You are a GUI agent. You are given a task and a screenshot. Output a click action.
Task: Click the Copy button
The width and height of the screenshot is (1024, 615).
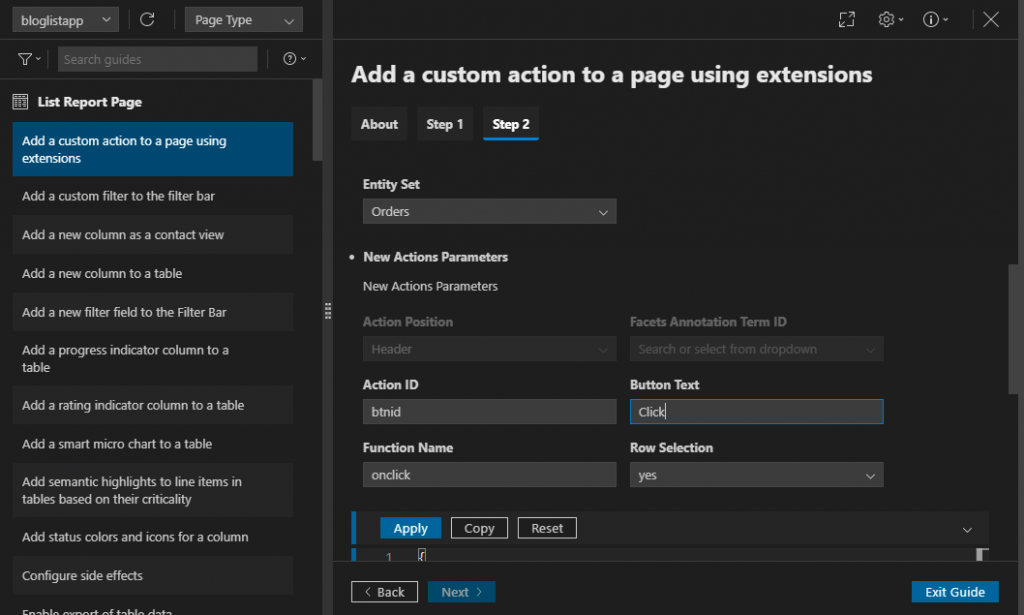(x=479, y=528)
